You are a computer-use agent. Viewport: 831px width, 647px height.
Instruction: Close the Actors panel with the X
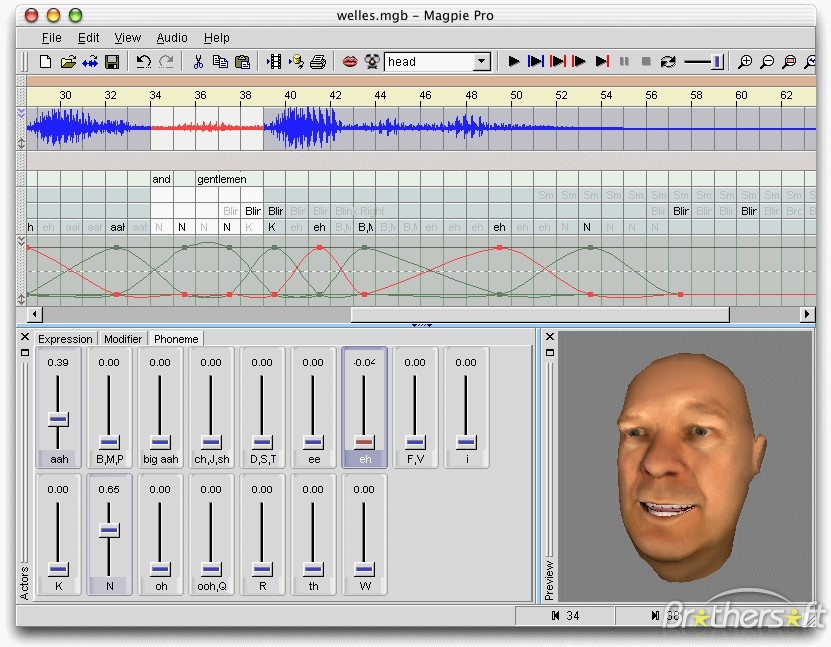[x=25, y=338]
